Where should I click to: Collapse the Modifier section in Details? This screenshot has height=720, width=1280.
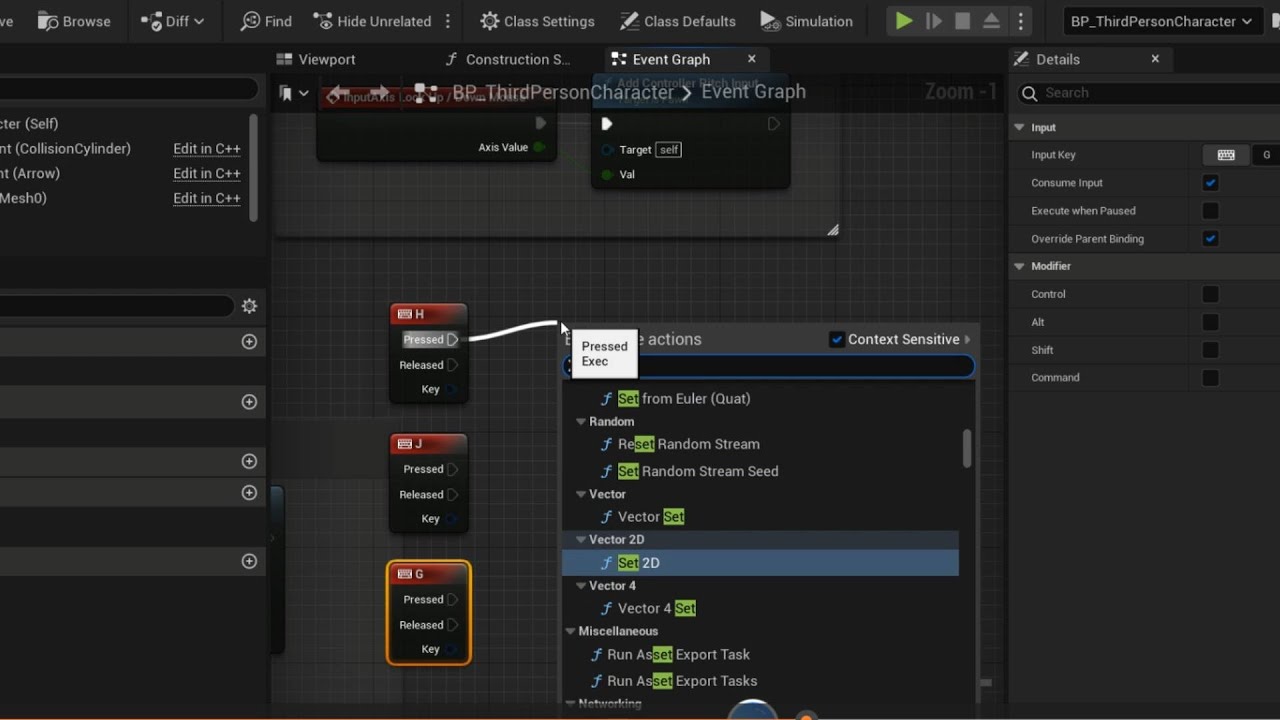click(1020, 266)
